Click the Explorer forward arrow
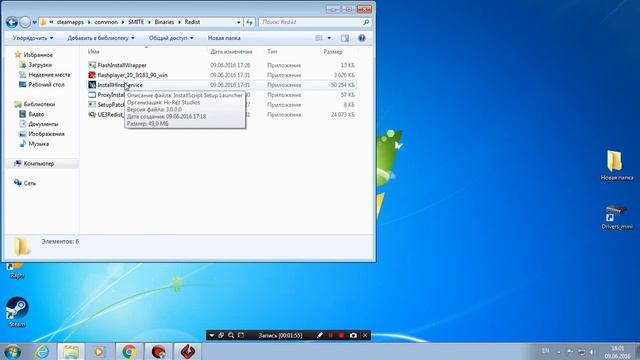The height and width of the screenshot is (360, 640). click(x=25, y=22)
